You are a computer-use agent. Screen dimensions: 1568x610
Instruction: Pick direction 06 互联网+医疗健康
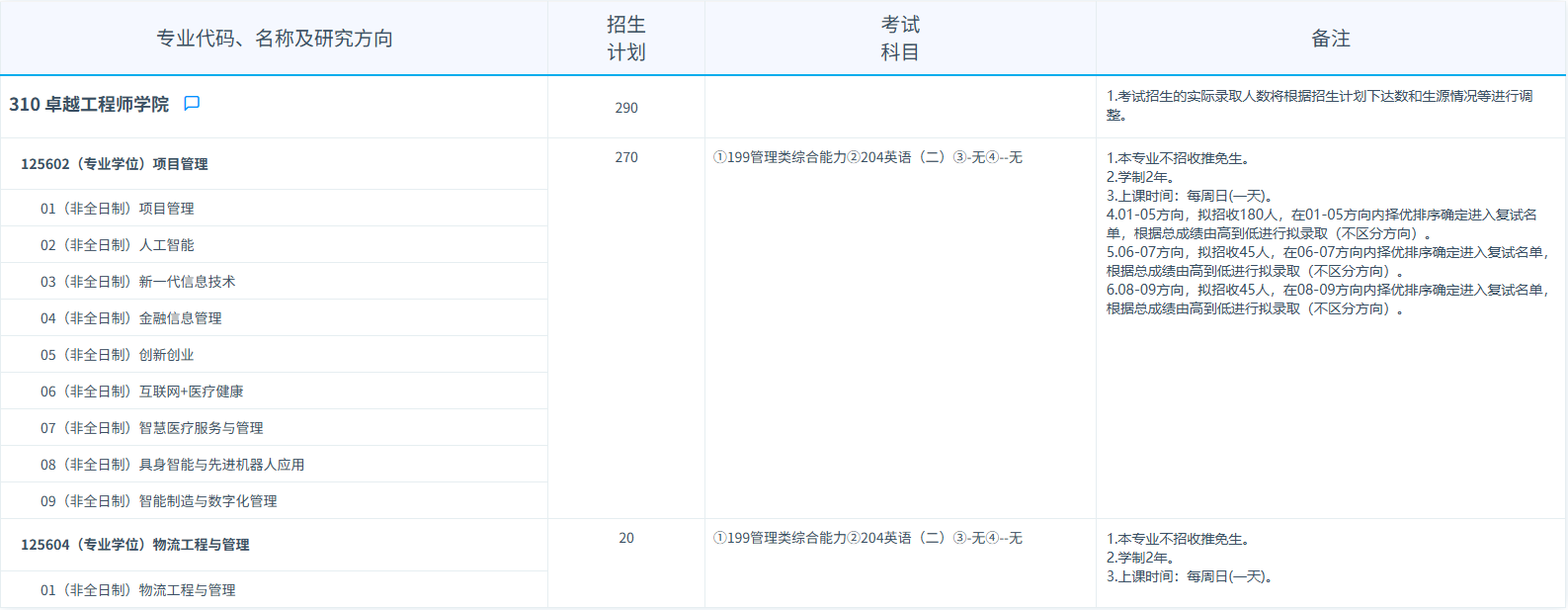tap(142, 392)
